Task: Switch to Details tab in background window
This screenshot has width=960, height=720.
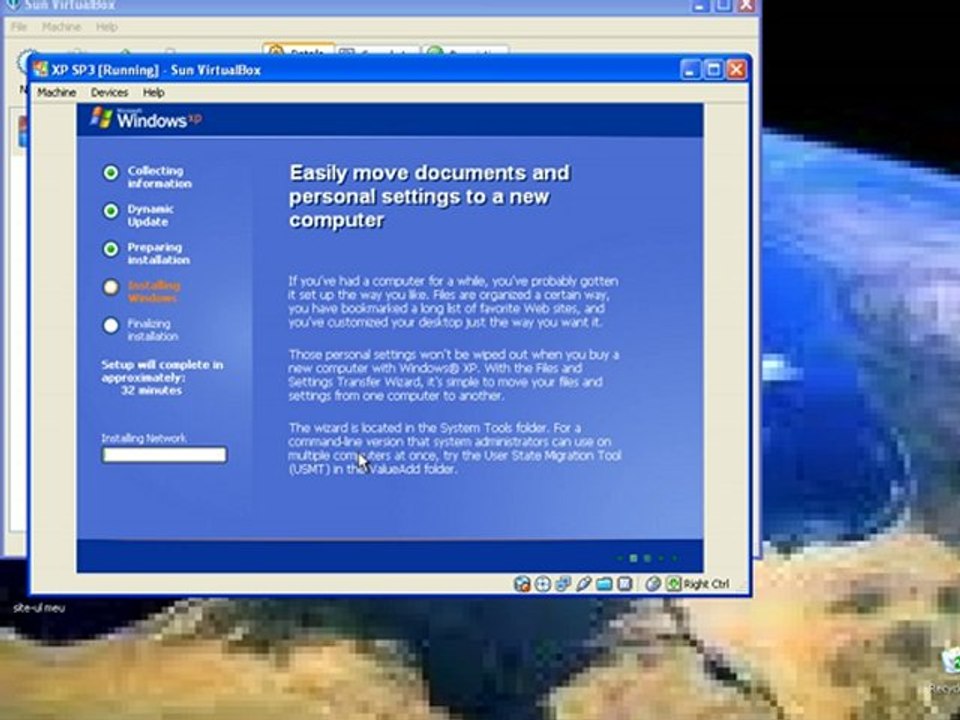Action: (x=298, y=50)
